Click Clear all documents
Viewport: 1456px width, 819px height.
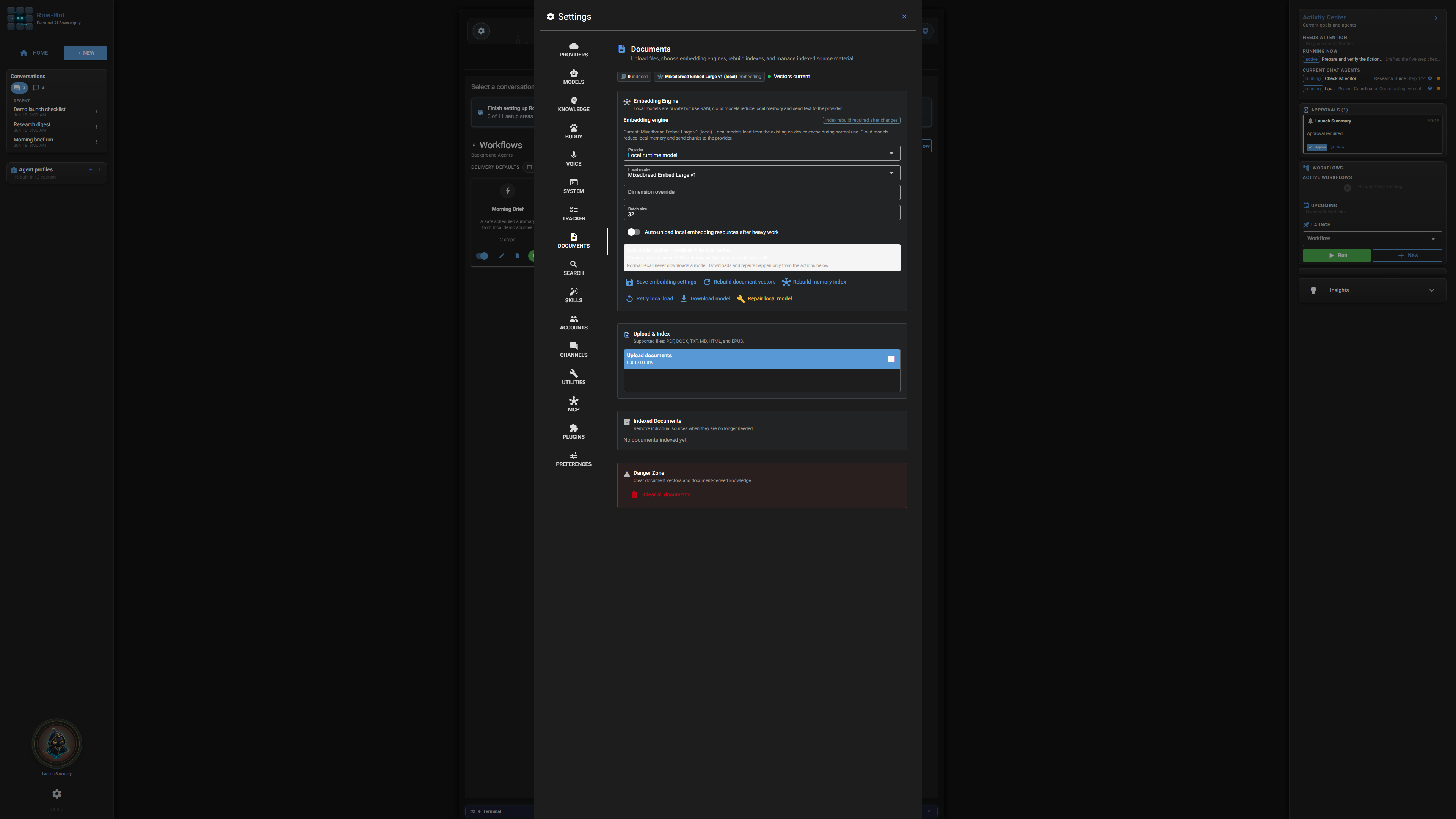(661, 494)
